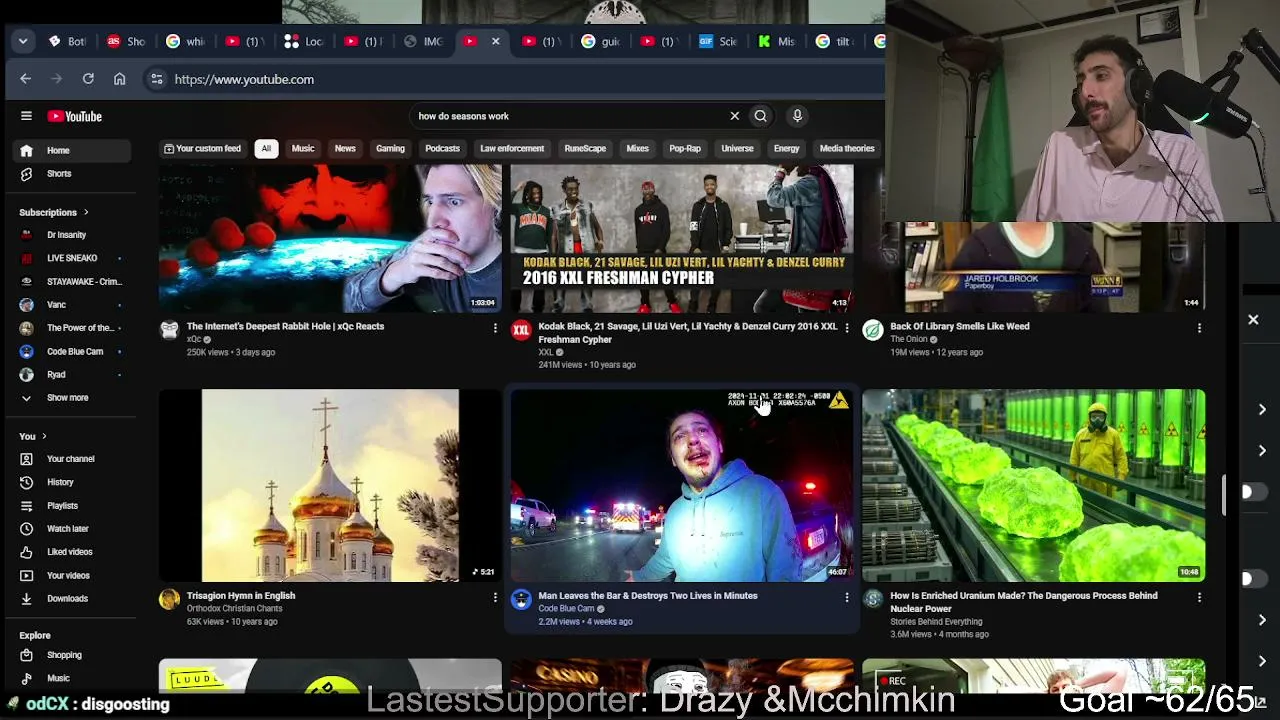Open the YouTube guide hamburger menu
The width and height of the screenshot is (1280, 720).
tap(26, 116)
